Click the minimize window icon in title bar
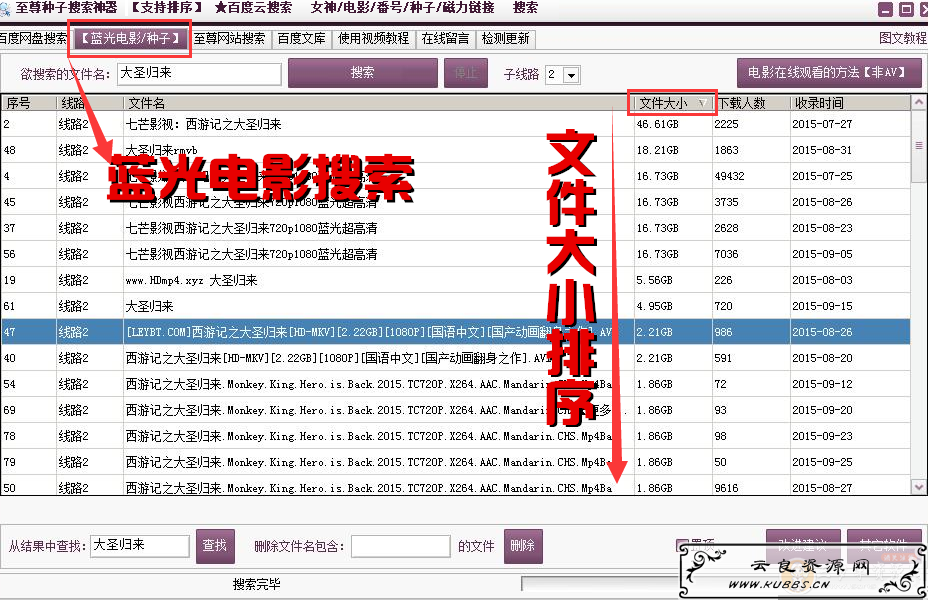 (885, 9)
